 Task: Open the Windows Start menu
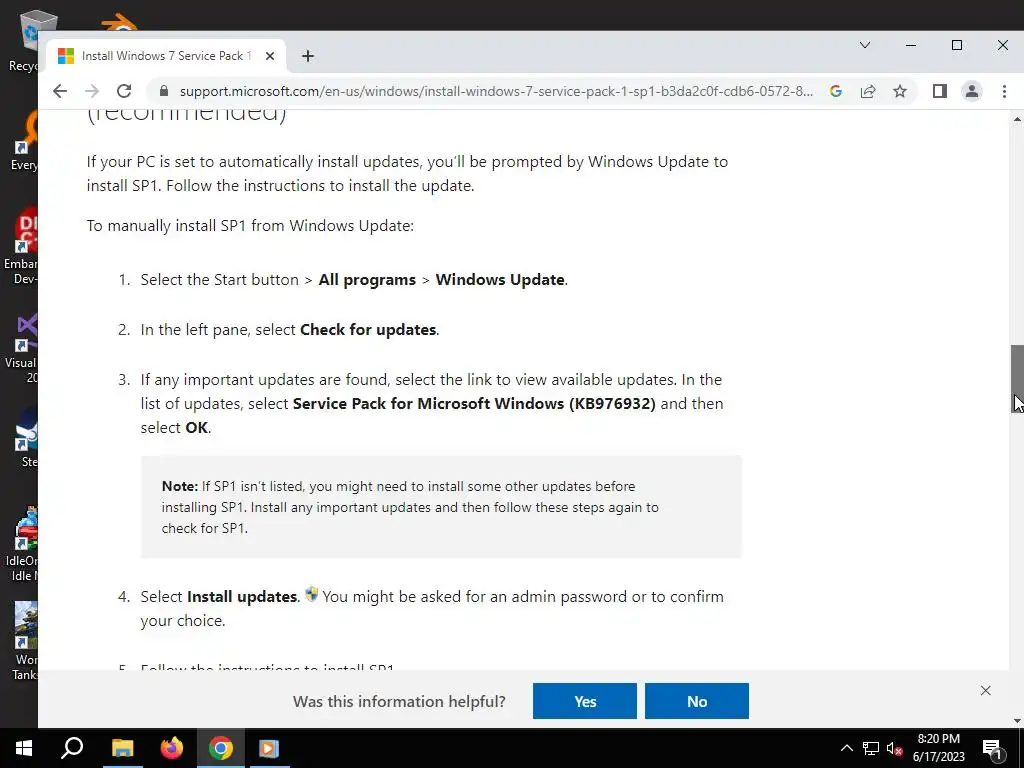coord(24,748)
